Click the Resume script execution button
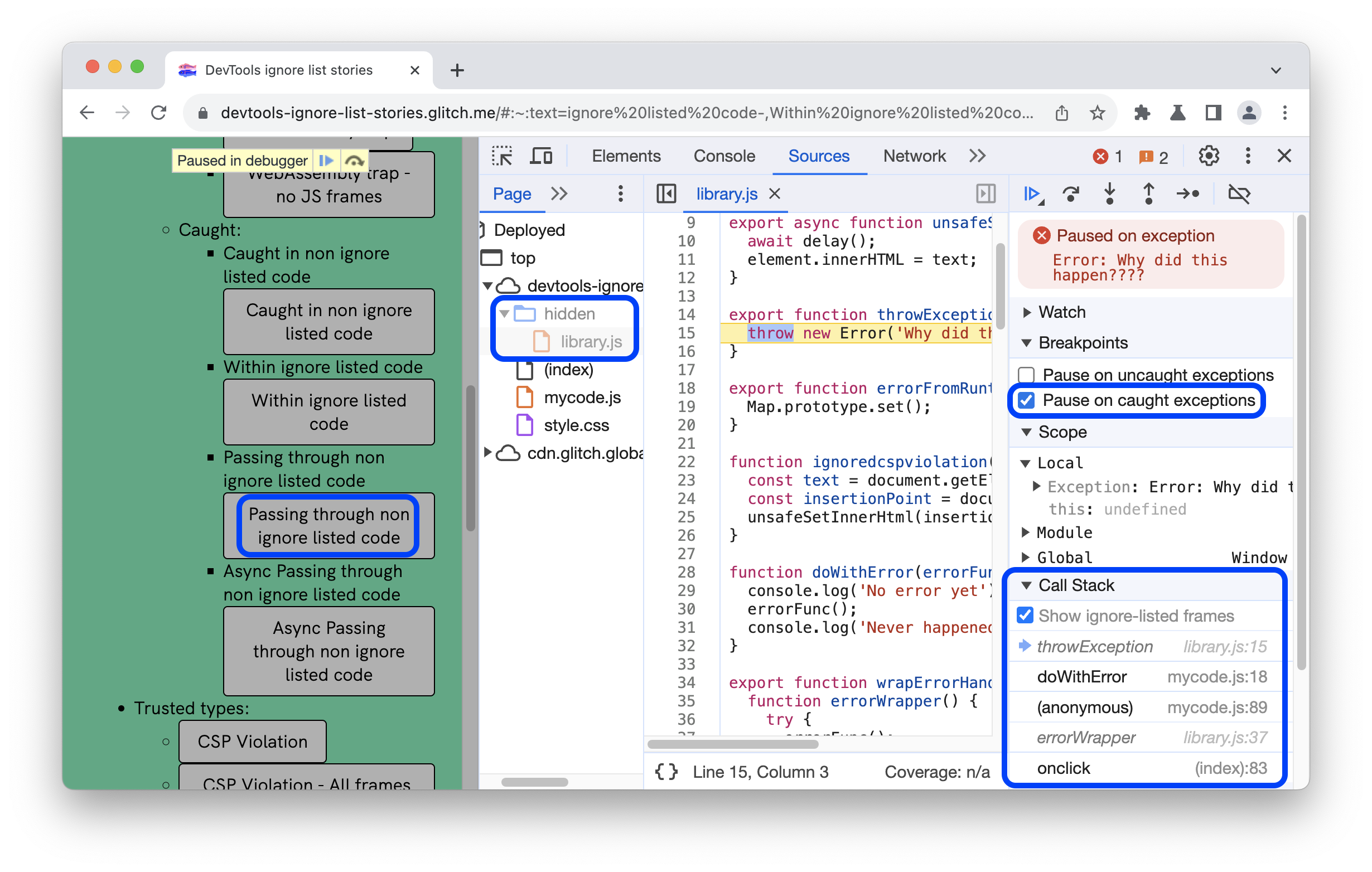 click(1033, 194)
